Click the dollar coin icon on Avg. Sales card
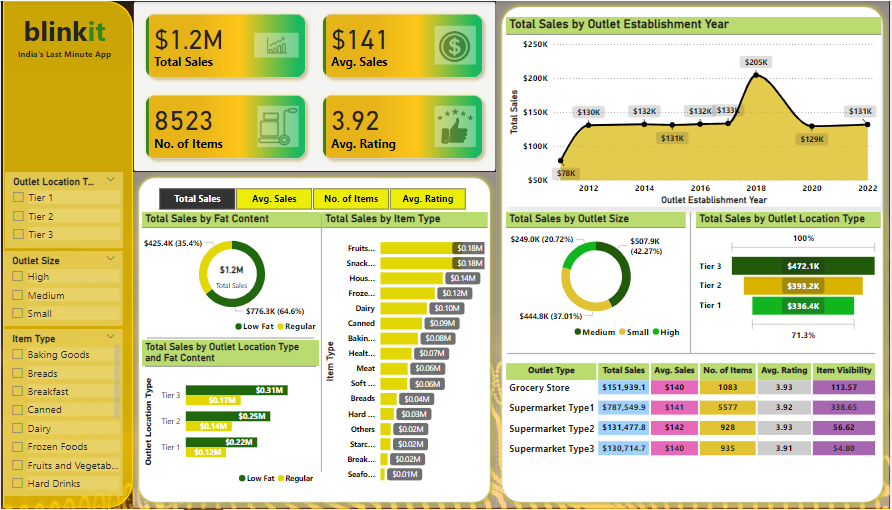The height and width of the screenshot is (510, 892). (455, 45)
